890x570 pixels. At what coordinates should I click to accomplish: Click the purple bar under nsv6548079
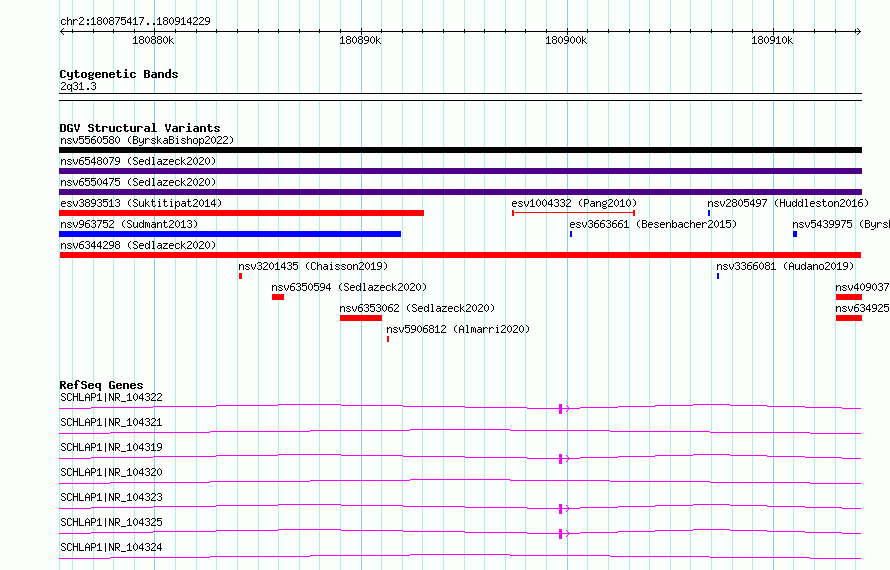pos(460,171)
